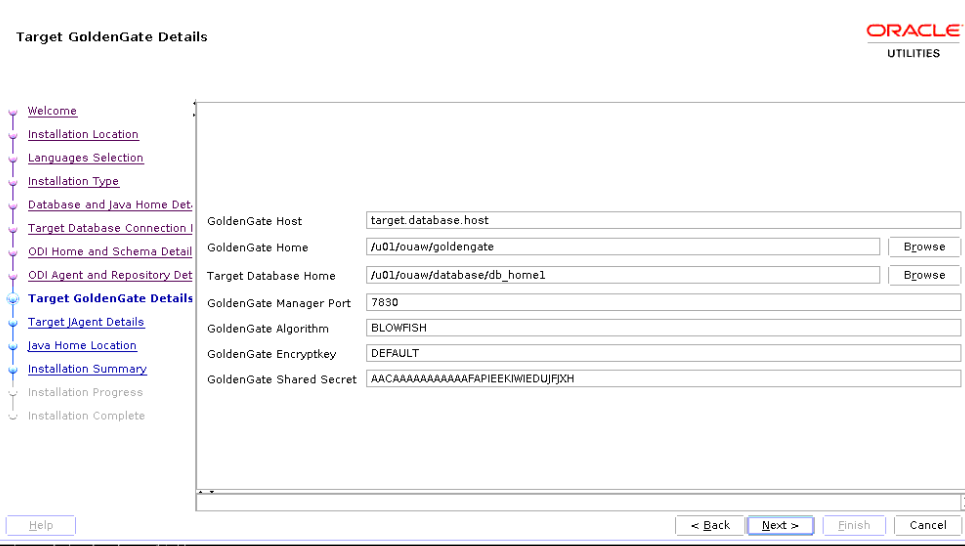965x546 pixels.
Task: Click the 'GoldenGate Algorithm' label
Action: (x=268, y=329)
